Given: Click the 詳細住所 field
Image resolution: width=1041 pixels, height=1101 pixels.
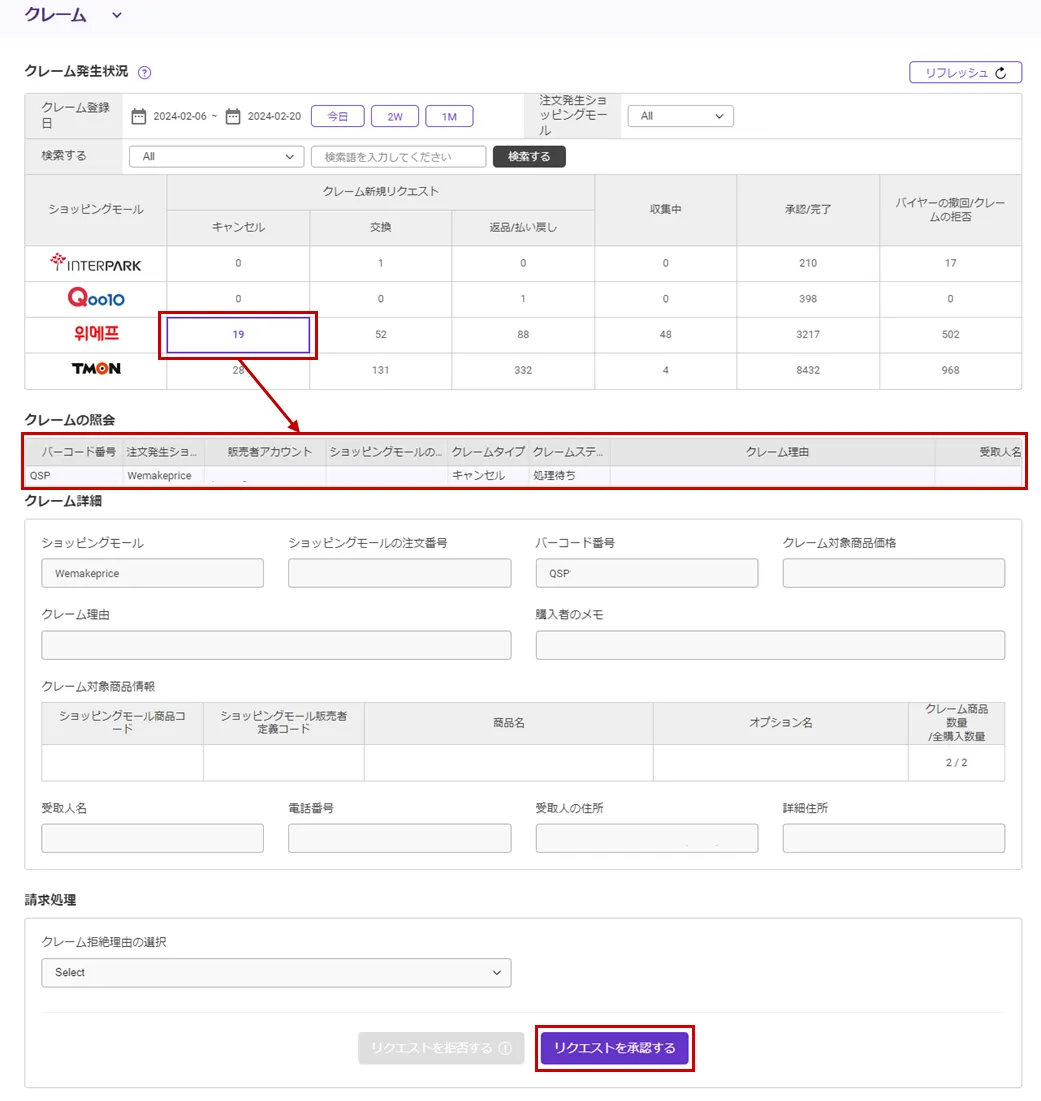Looking at the screenshot, I should click(894, 838).
